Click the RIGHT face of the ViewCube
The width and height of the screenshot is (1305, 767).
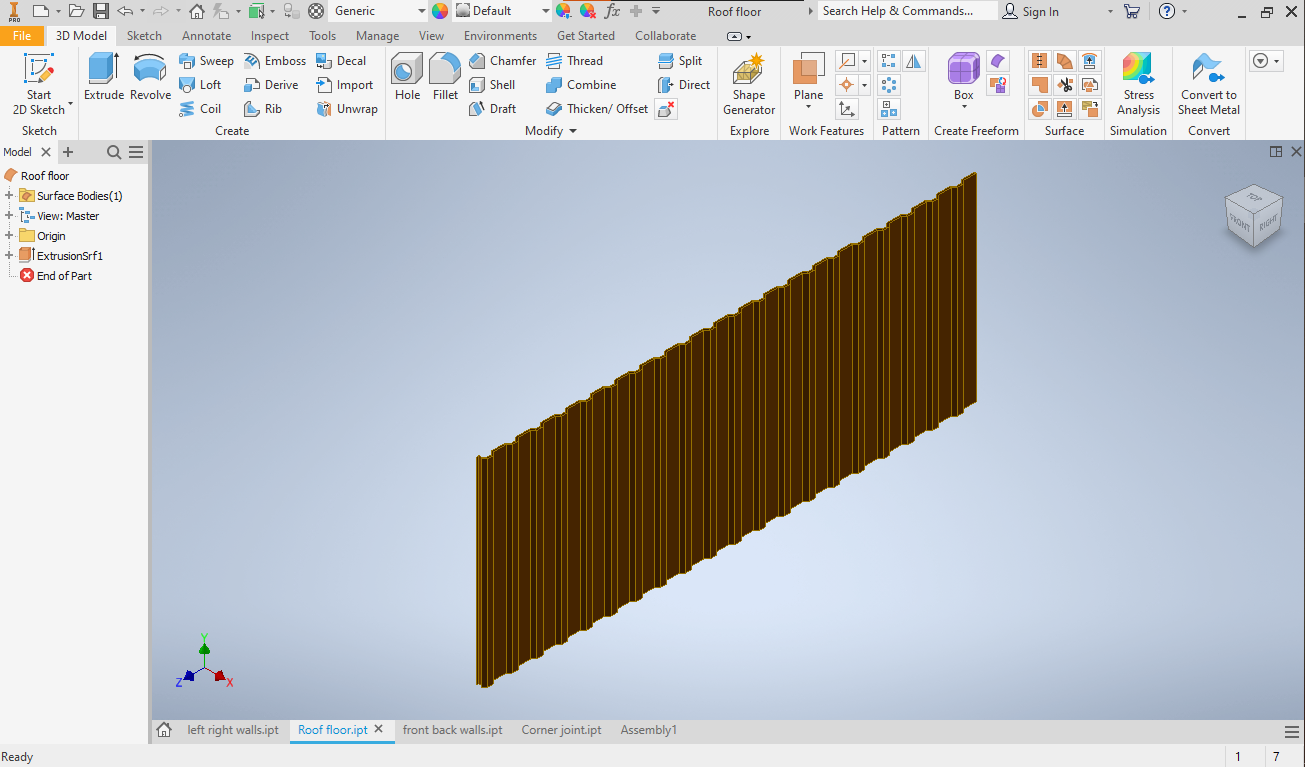pos(1267,224)
